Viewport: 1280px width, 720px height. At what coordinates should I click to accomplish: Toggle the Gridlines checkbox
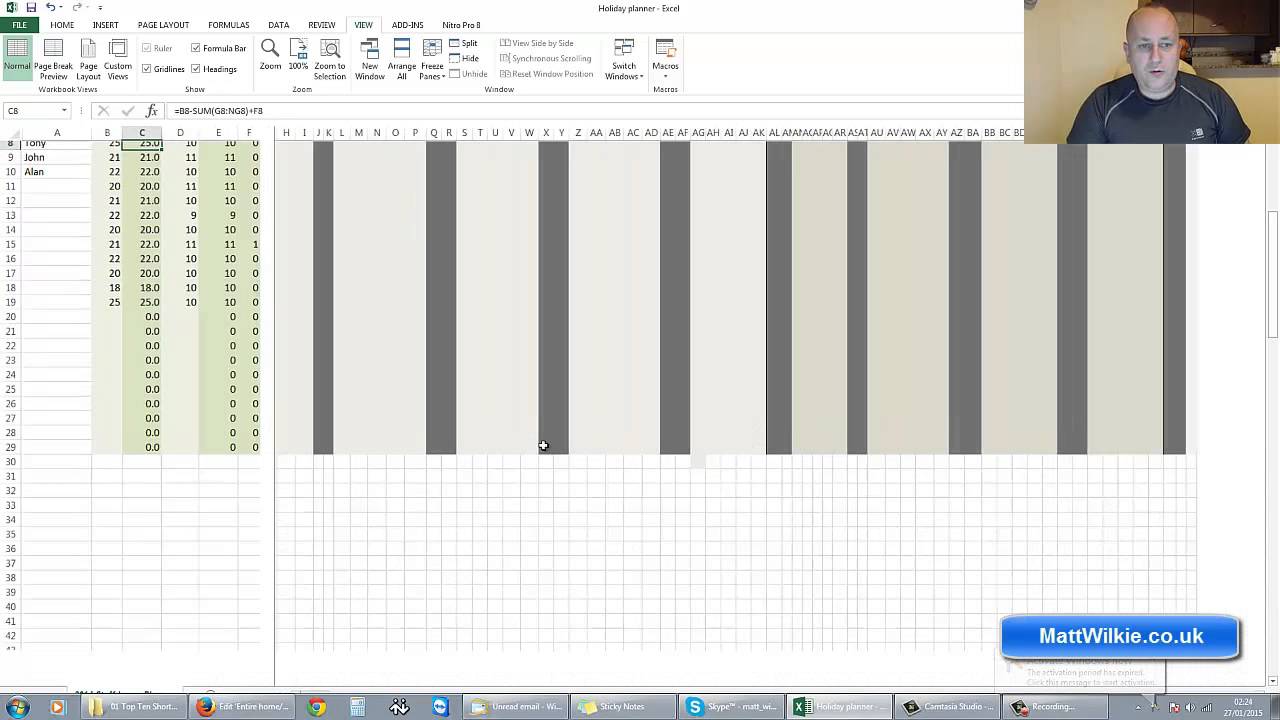click(x=163, y=69)
